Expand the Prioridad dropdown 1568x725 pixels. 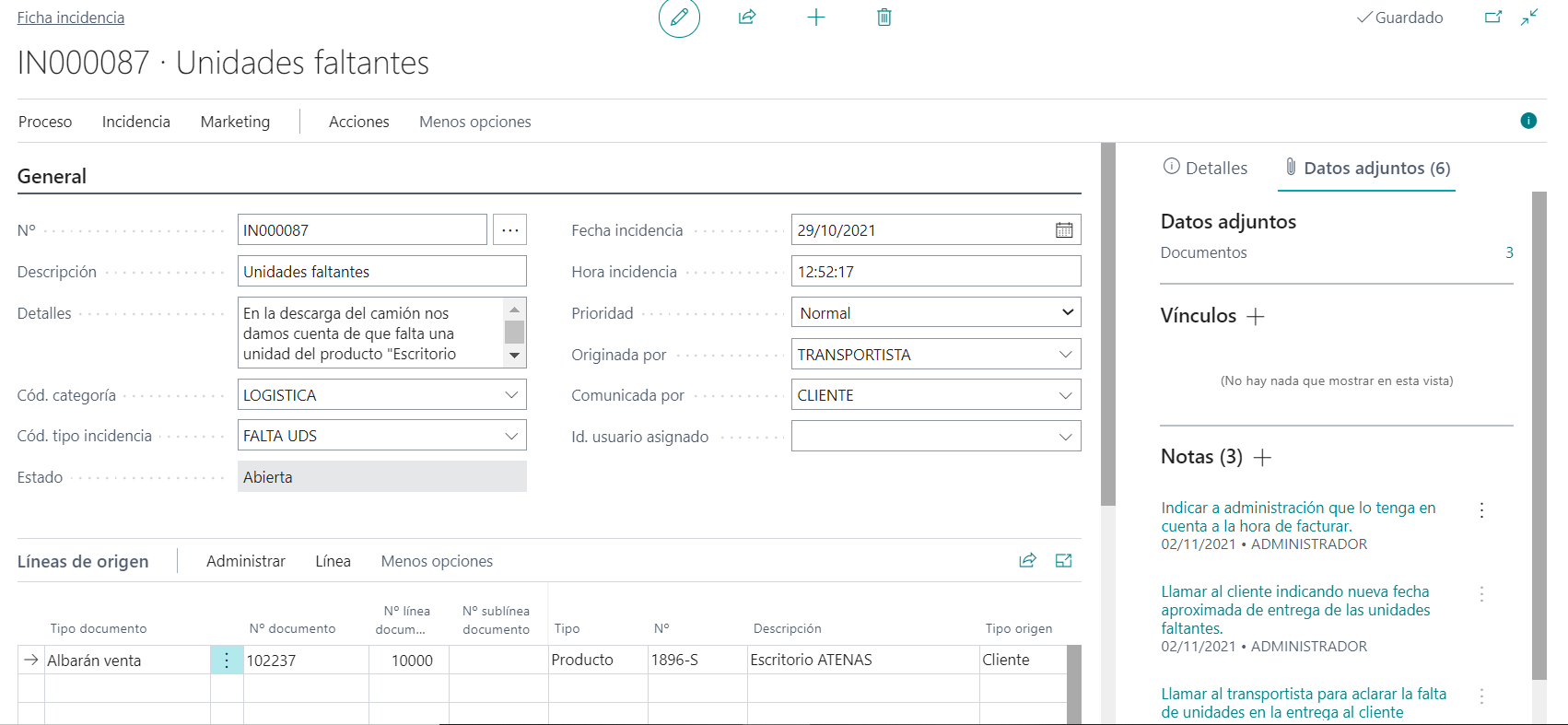pos(1067,313)
